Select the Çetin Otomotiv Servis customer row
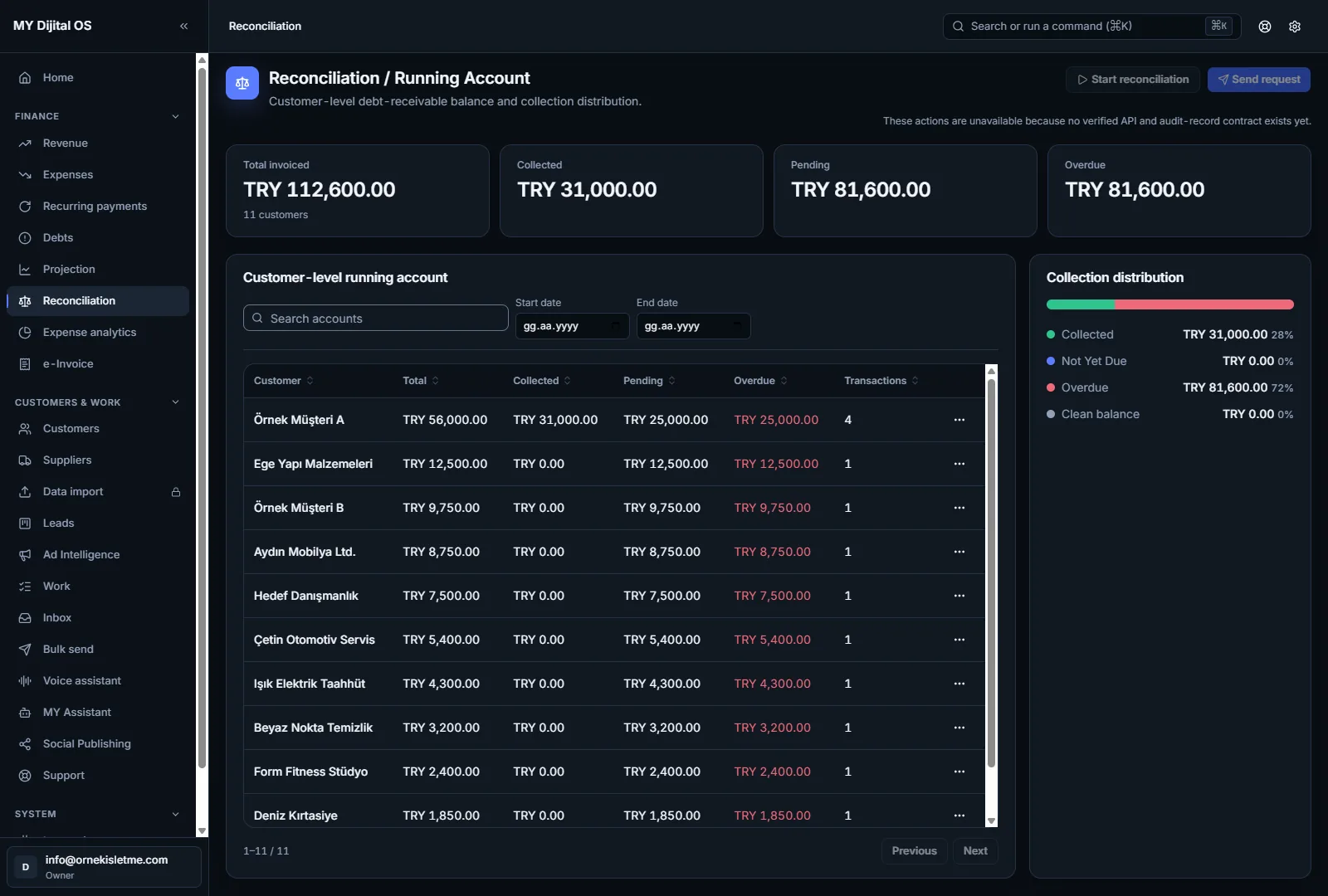This screenshot has width=1328, height=896. pyautogui.click(x=614, y=640)
